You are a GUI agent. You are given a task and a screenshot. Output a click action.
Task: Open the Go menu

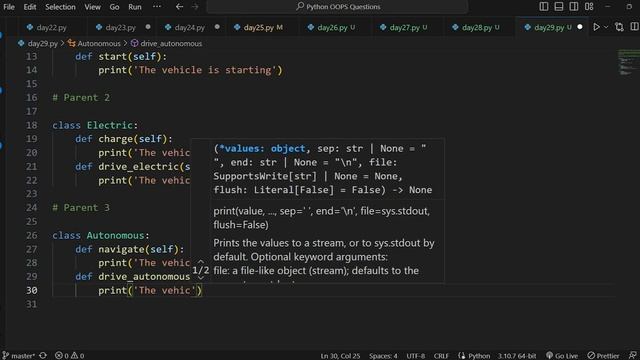[x=114, y=7]
